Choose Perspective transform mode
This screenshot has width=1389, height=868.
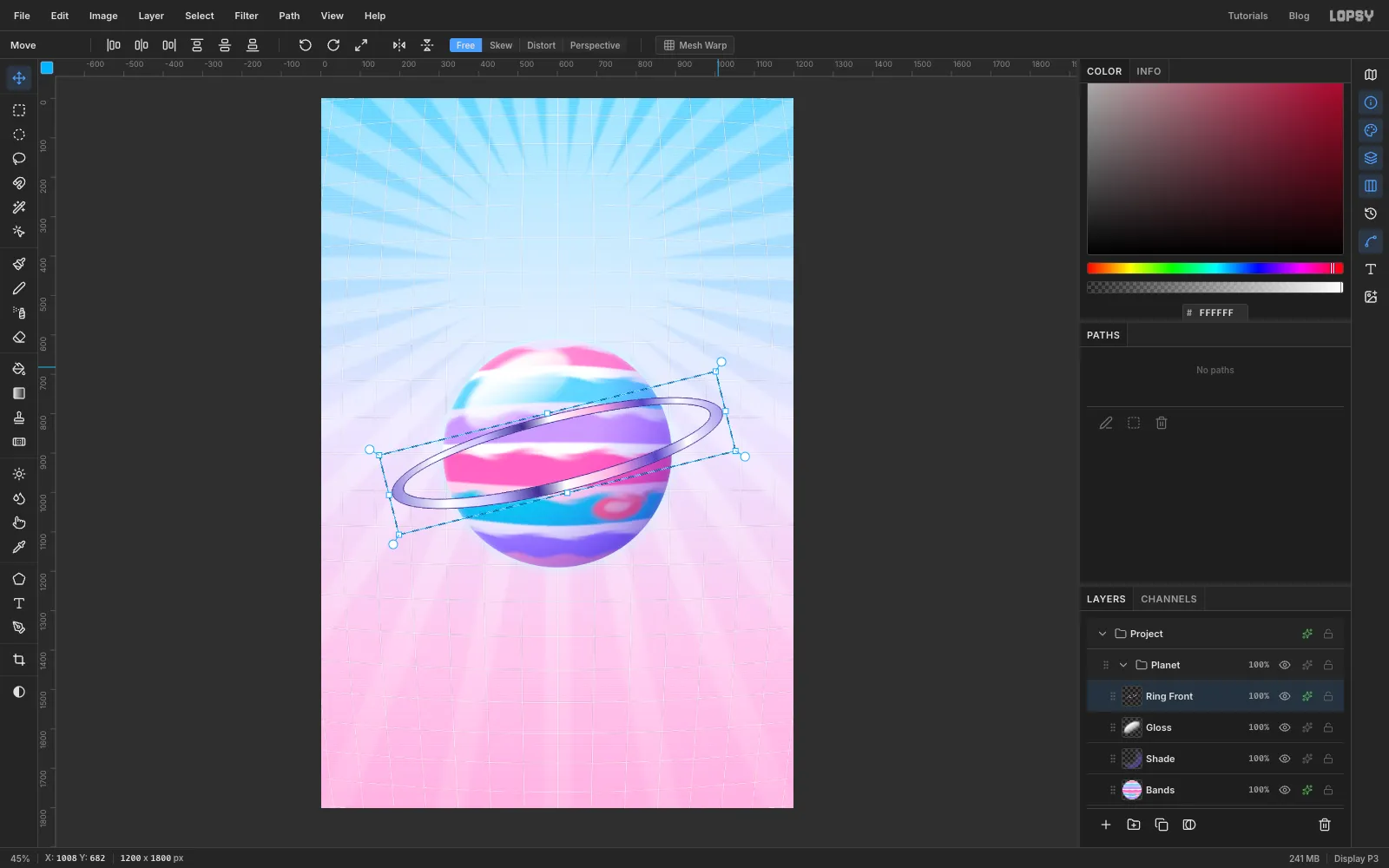click(595, 45)
